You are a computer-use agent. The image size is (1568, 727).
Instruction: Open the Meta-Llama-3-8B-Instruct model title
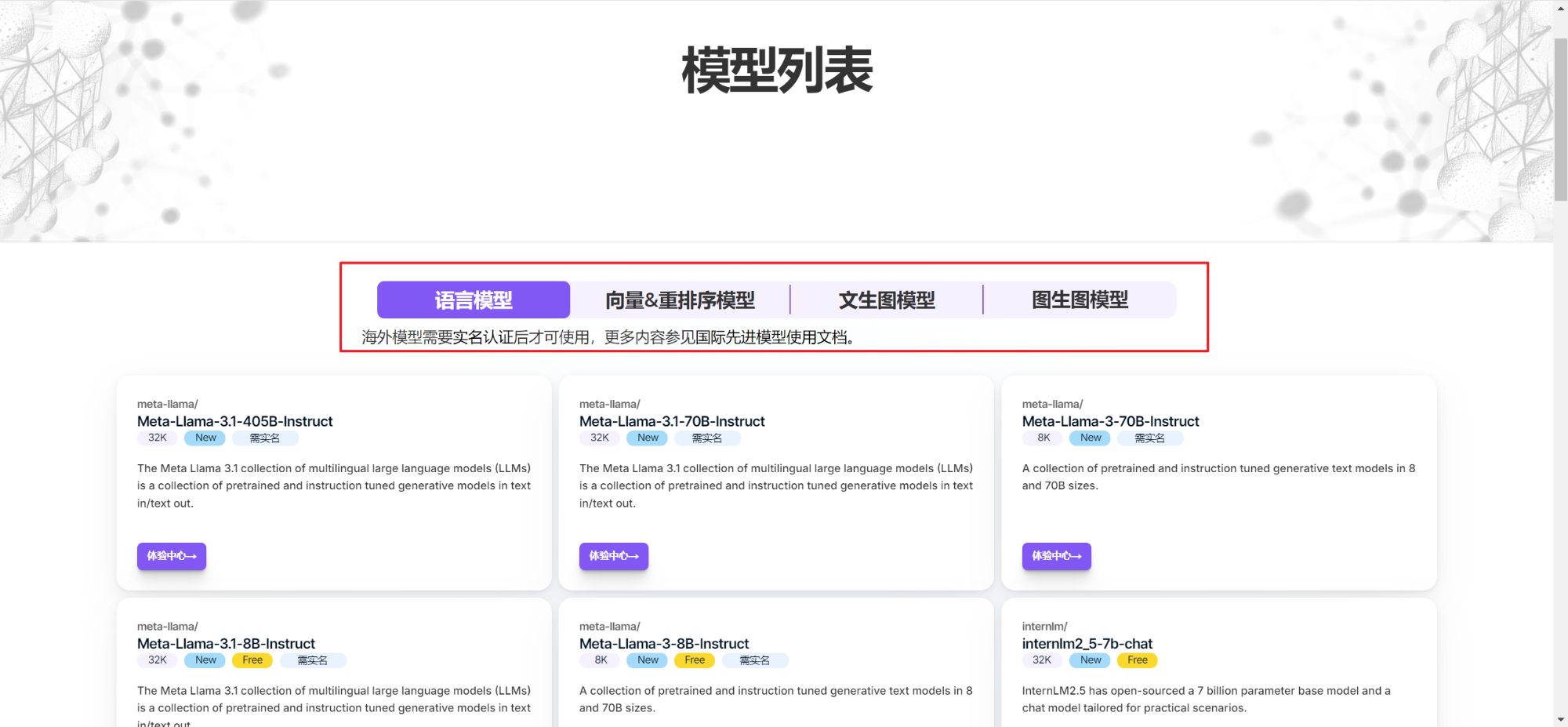point(664,643)
